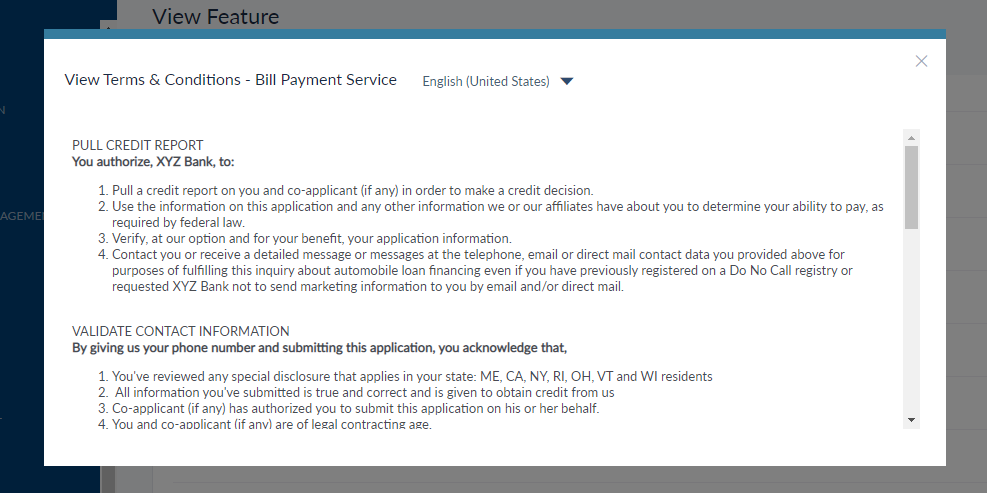The height and width of the screenshot is (493, 987).
Task: Click the bold 'By giving us your phone number' line
Action: pyautogui.click(x=319, y=347)
